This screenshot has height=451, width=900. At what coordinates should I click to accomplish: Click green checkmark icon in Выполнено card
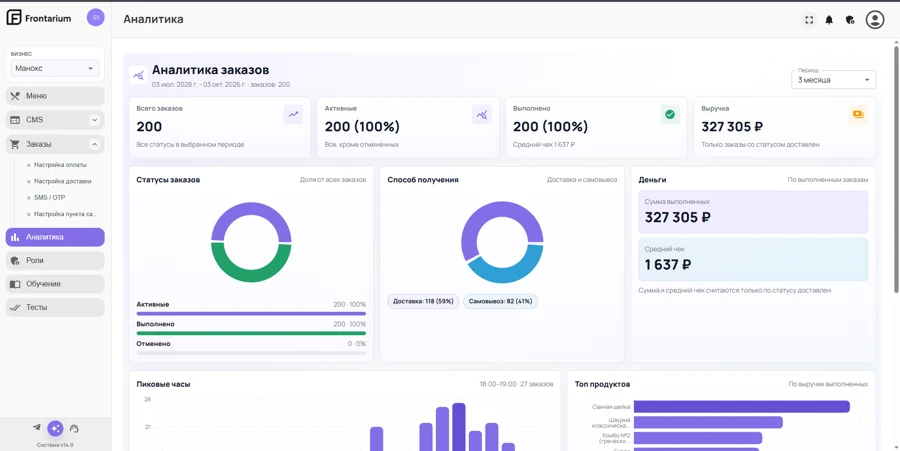(x=670, y=114)
